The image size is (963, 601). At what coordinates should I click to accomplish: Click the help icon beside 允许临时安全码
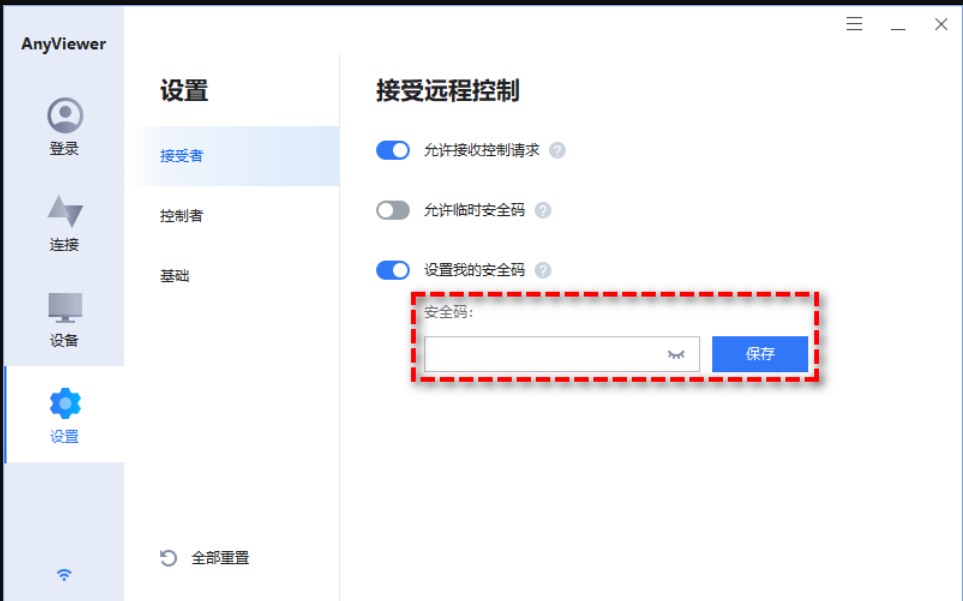pos(543,210)
